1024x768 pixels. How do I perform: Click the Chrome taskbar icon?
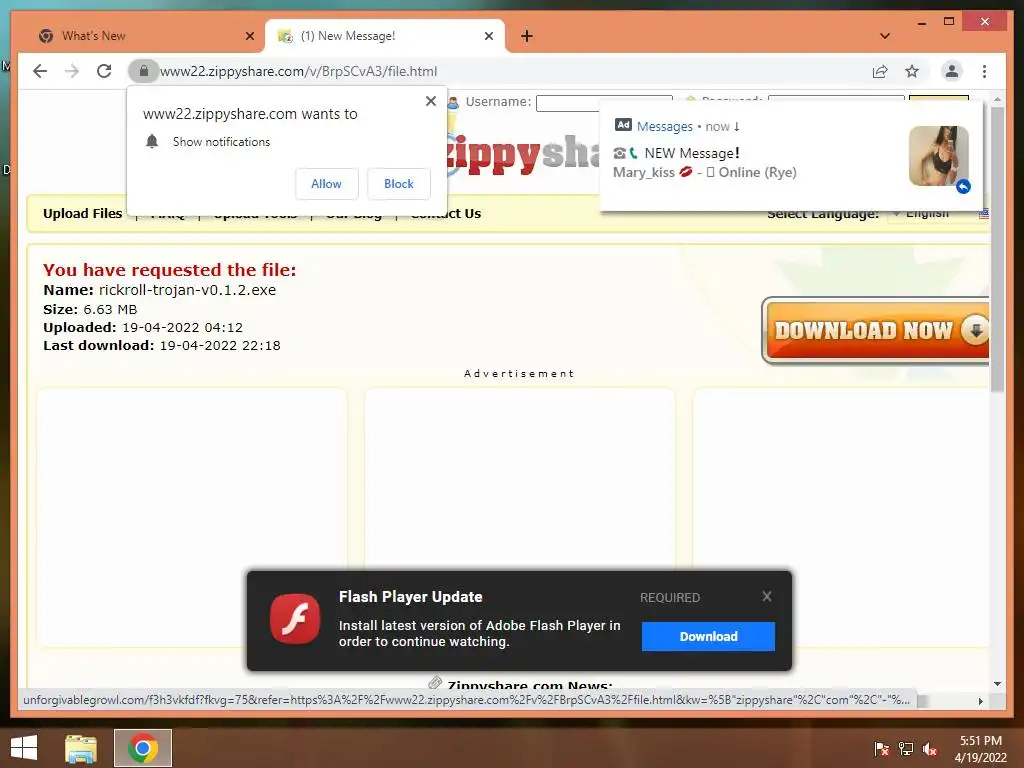(142, 748)
